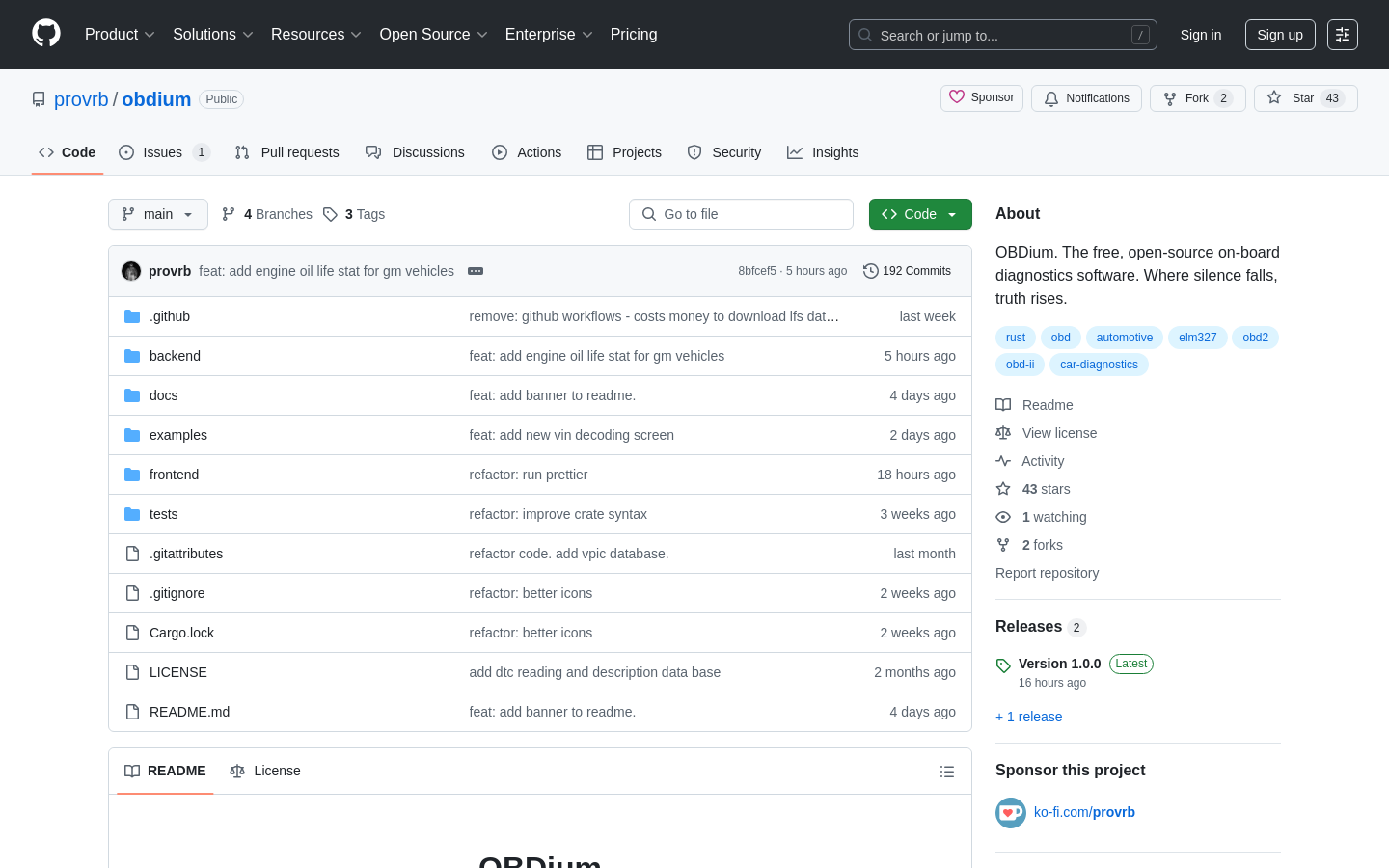Click the eye icon beside 1 watching

tap(1003, 517)
